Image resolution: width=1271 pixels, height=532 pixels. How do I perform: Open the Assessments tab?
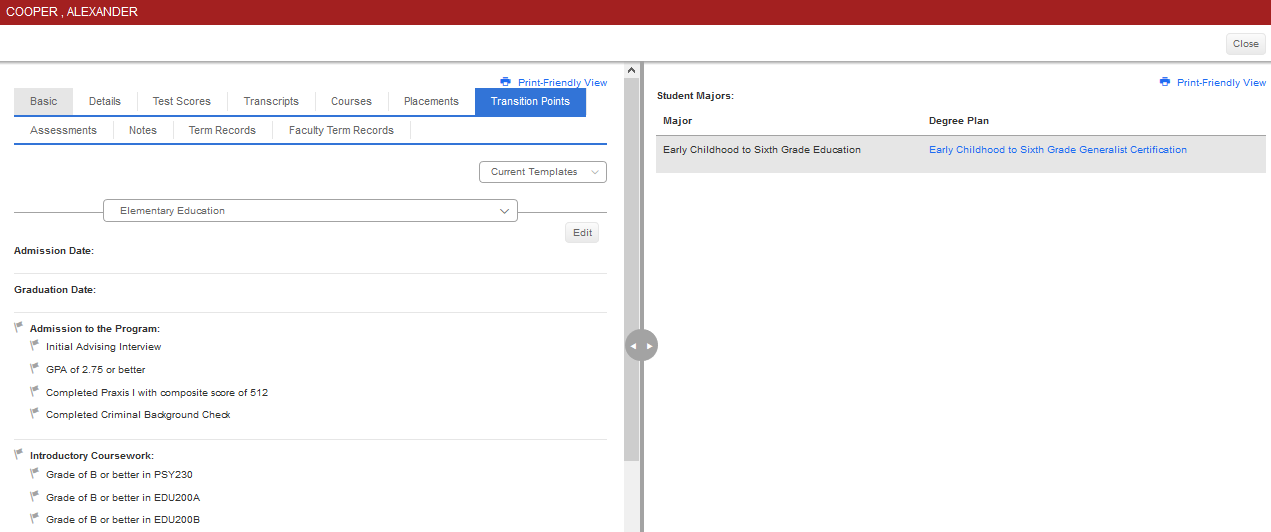click(64, 130)
